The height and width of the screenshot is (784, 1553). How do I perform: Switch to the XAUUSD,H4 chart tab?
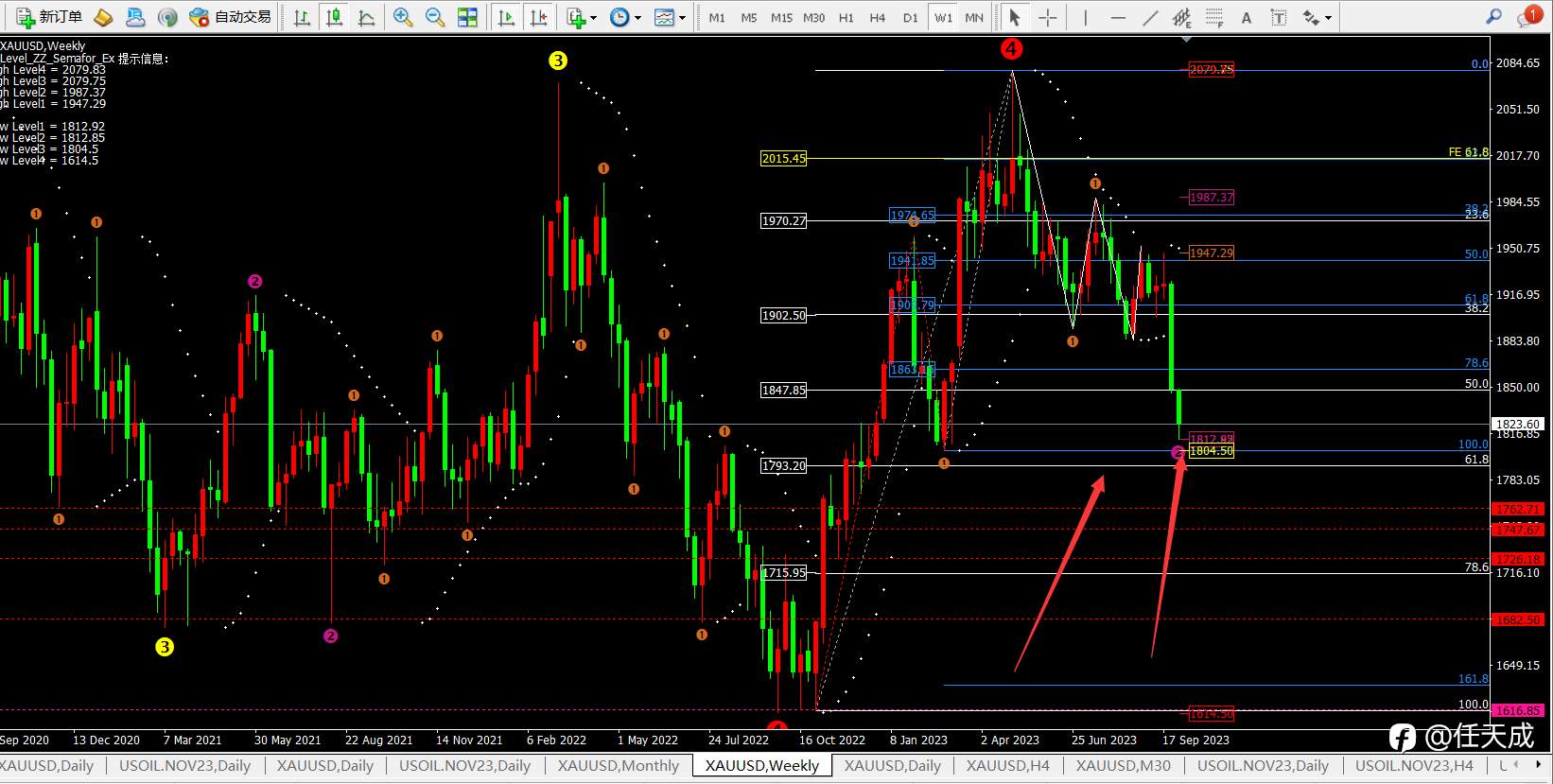tap(1008, 766)
